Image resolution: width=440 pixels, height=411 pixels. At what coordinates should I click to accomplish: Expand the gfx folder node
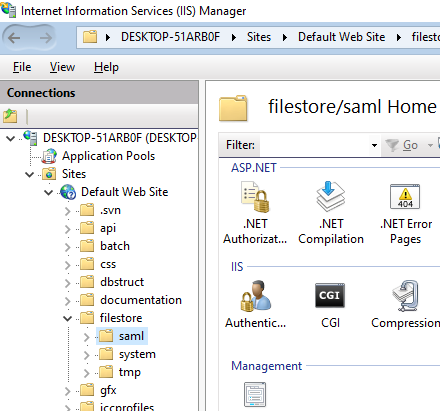(68, 391)
